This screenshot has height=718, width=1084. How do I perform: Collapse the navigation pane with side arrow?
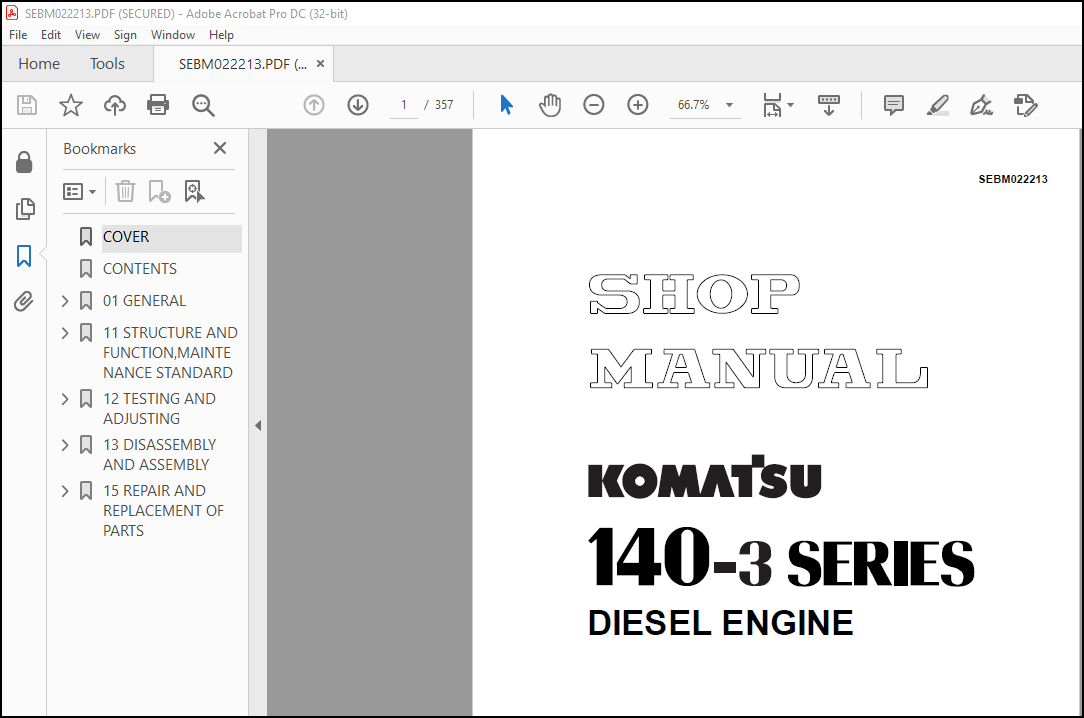click(258, 426)
